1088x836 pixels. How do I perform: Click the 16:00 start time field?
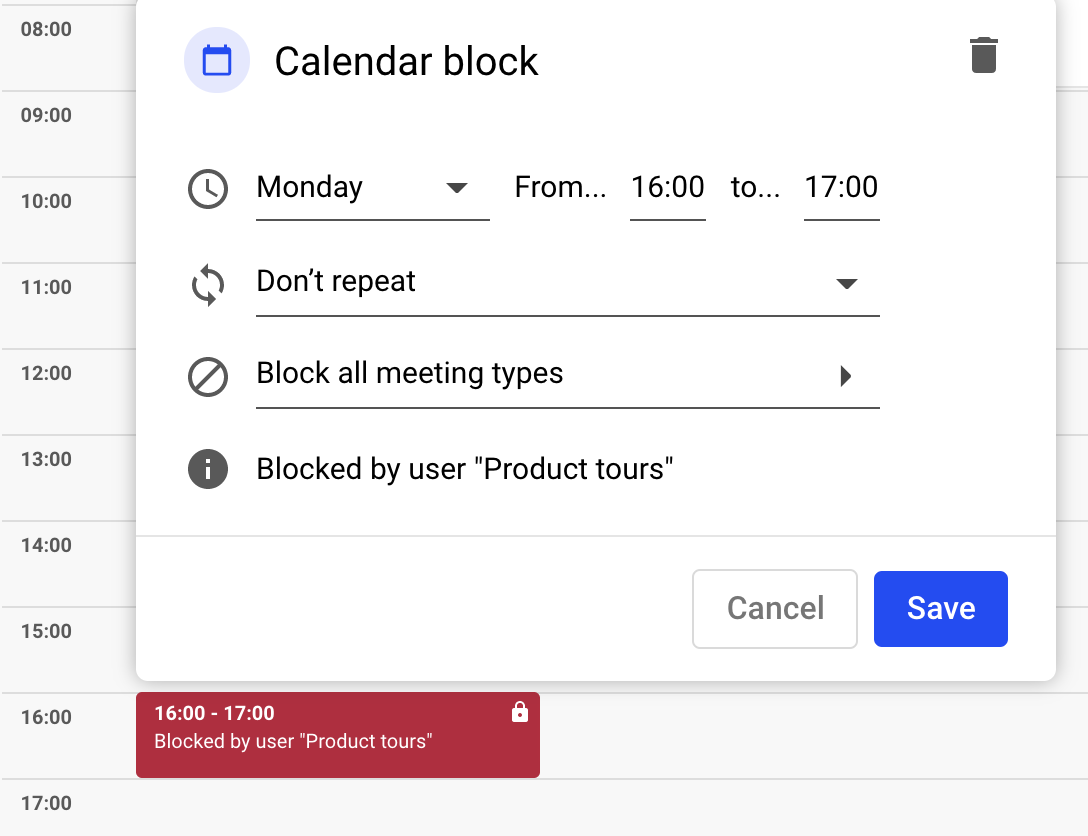click(x=668, y=188)
